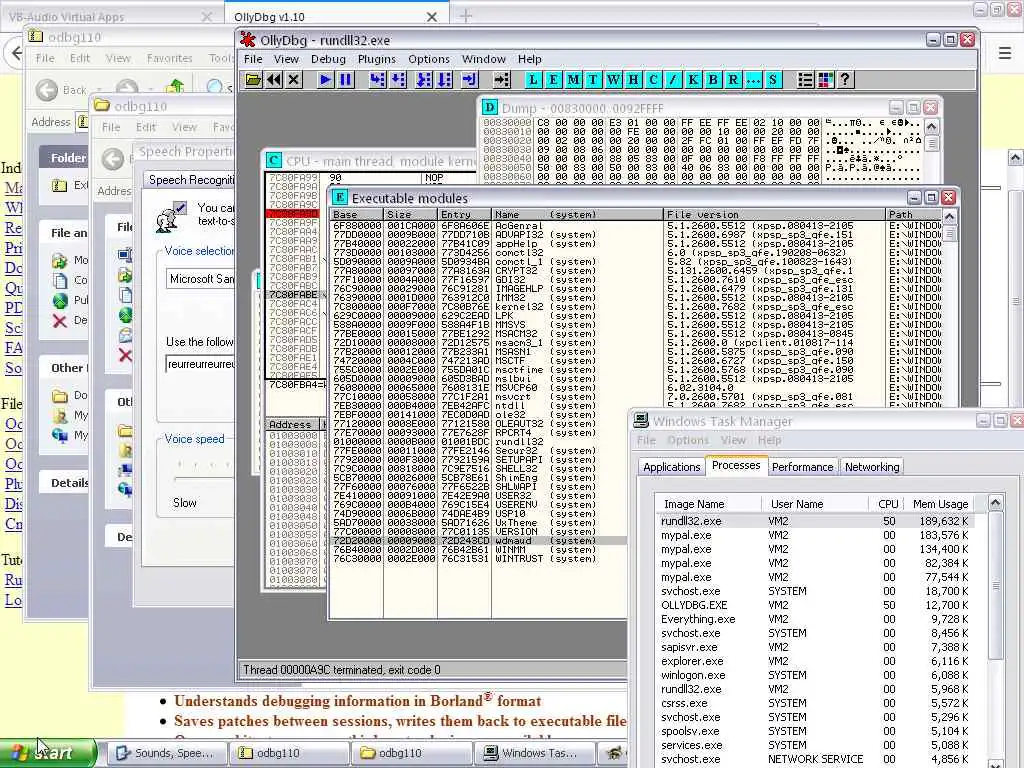
Task: Open Windows Task Manager taskbar button
Action: [x=534, y=753]
